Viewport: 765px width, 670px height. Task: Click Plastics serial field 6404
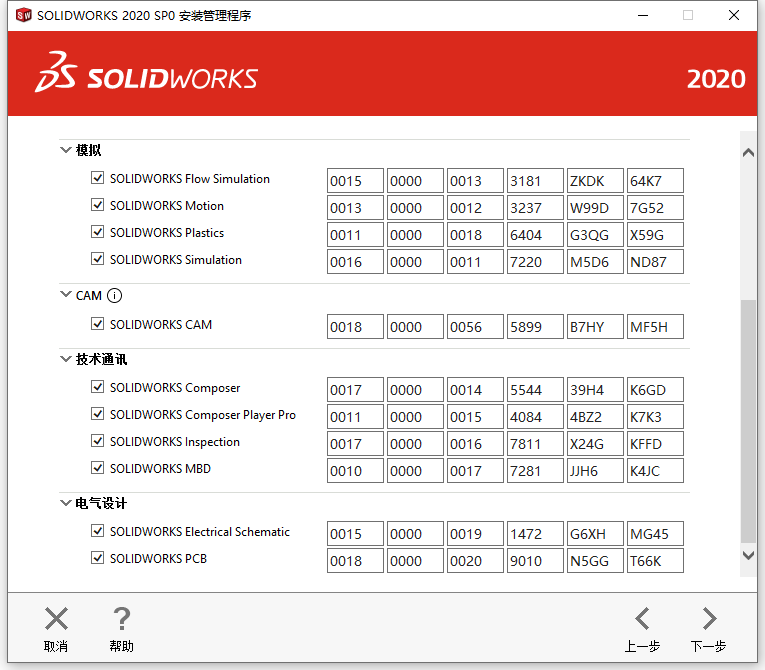click(535, 235)
